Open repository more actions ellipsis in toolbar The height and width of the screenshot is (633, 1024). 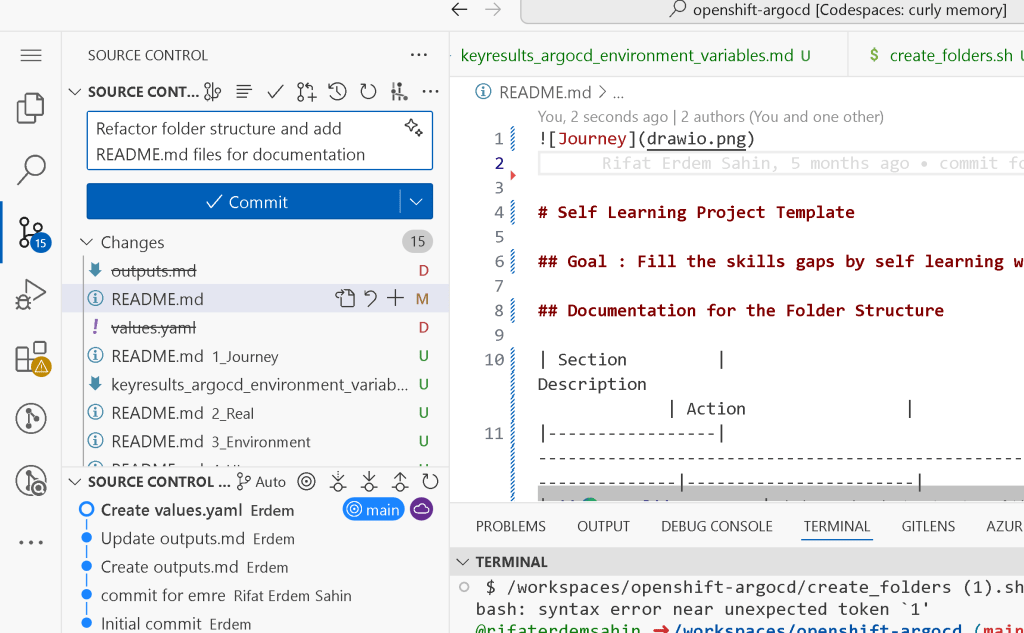coord(430,92)
